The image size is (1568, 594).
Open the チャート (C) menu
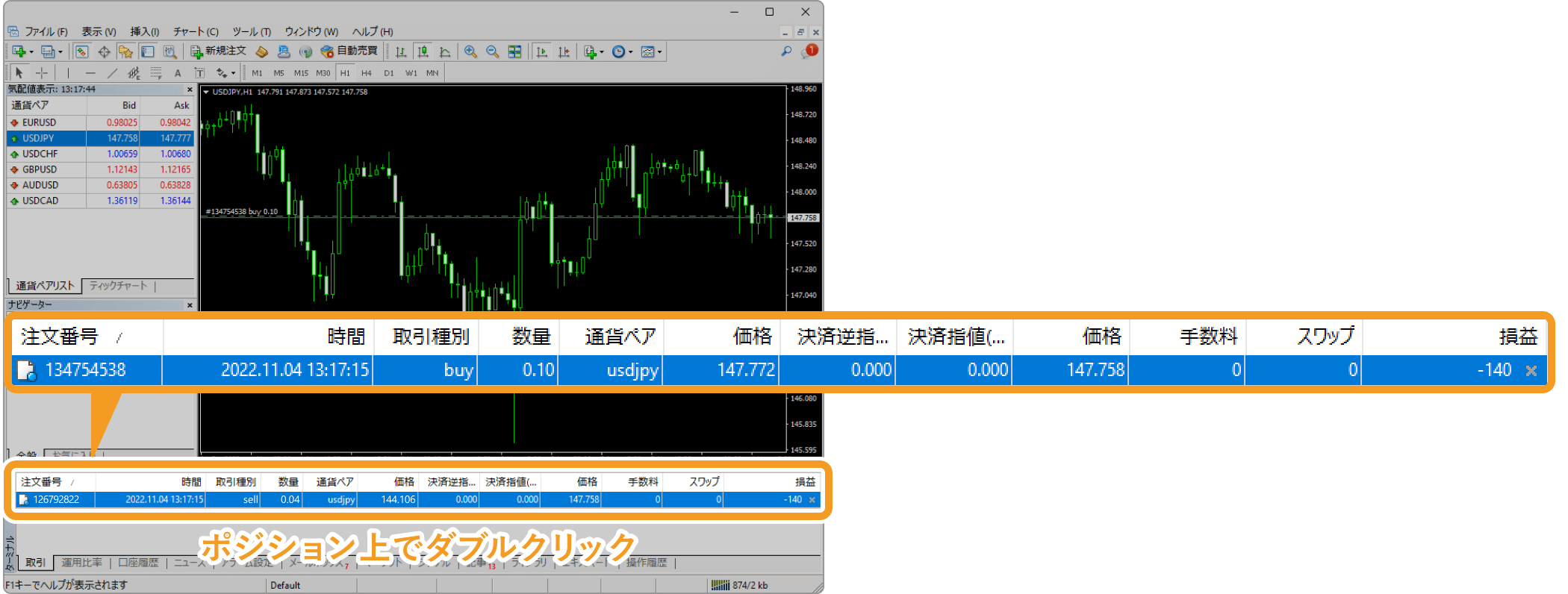pos(196,31)
